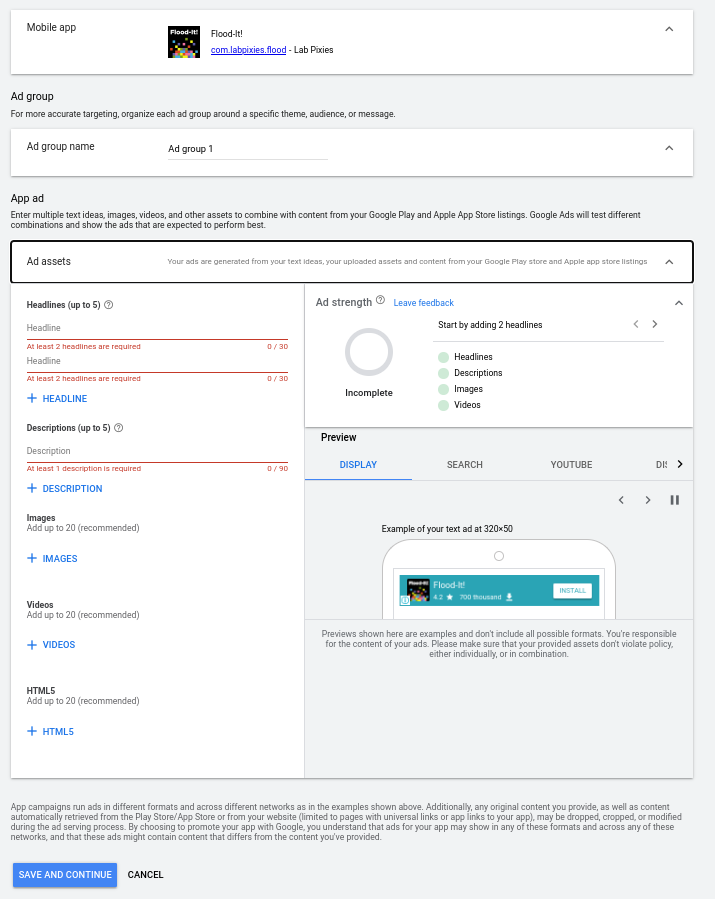
Task: Go to previous ad strength suggestion
Action: click(x=635, y=325)
